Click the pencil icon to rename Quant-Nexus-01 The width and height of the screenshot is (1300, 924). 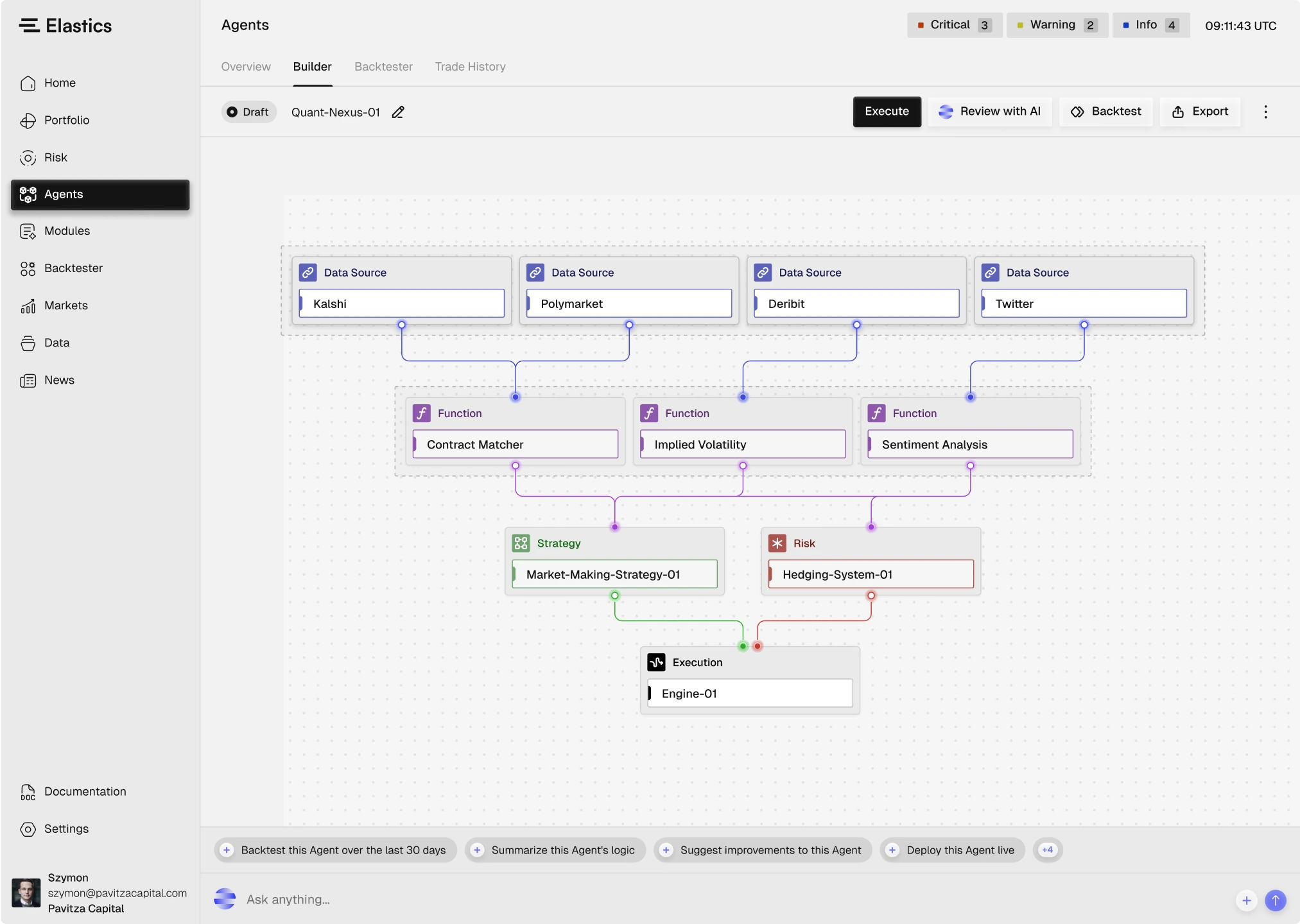[398, 112]
